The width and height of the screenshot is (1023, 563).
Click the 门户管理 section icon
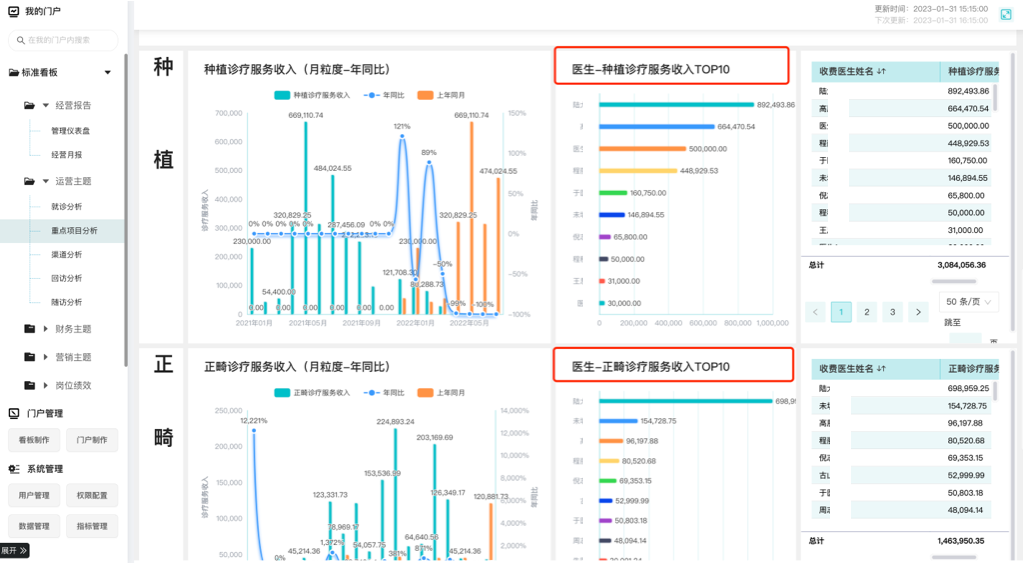pyautogui.click(x=14, y=413)
